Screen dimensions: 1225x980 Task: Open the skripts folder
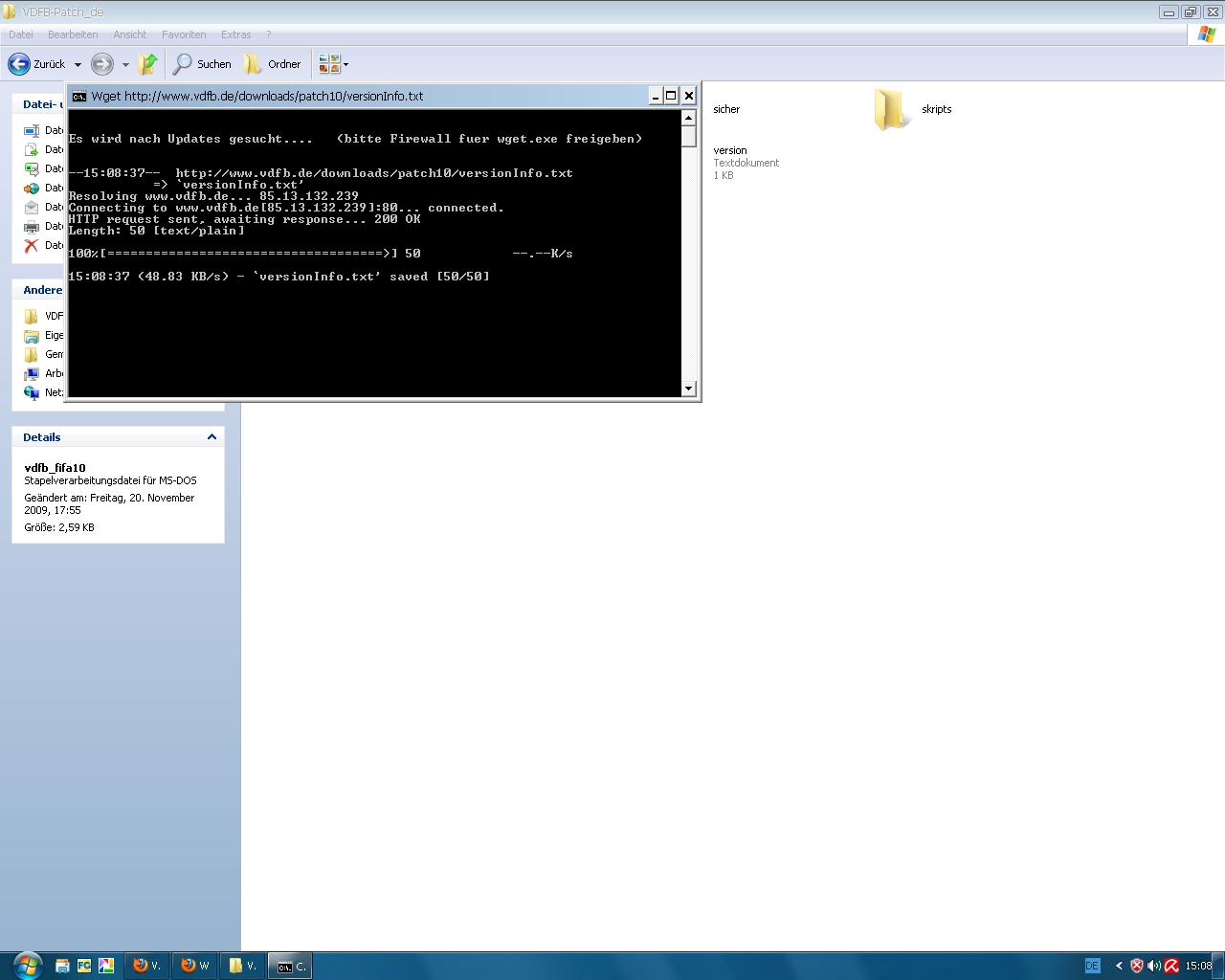tap(891, 109)
